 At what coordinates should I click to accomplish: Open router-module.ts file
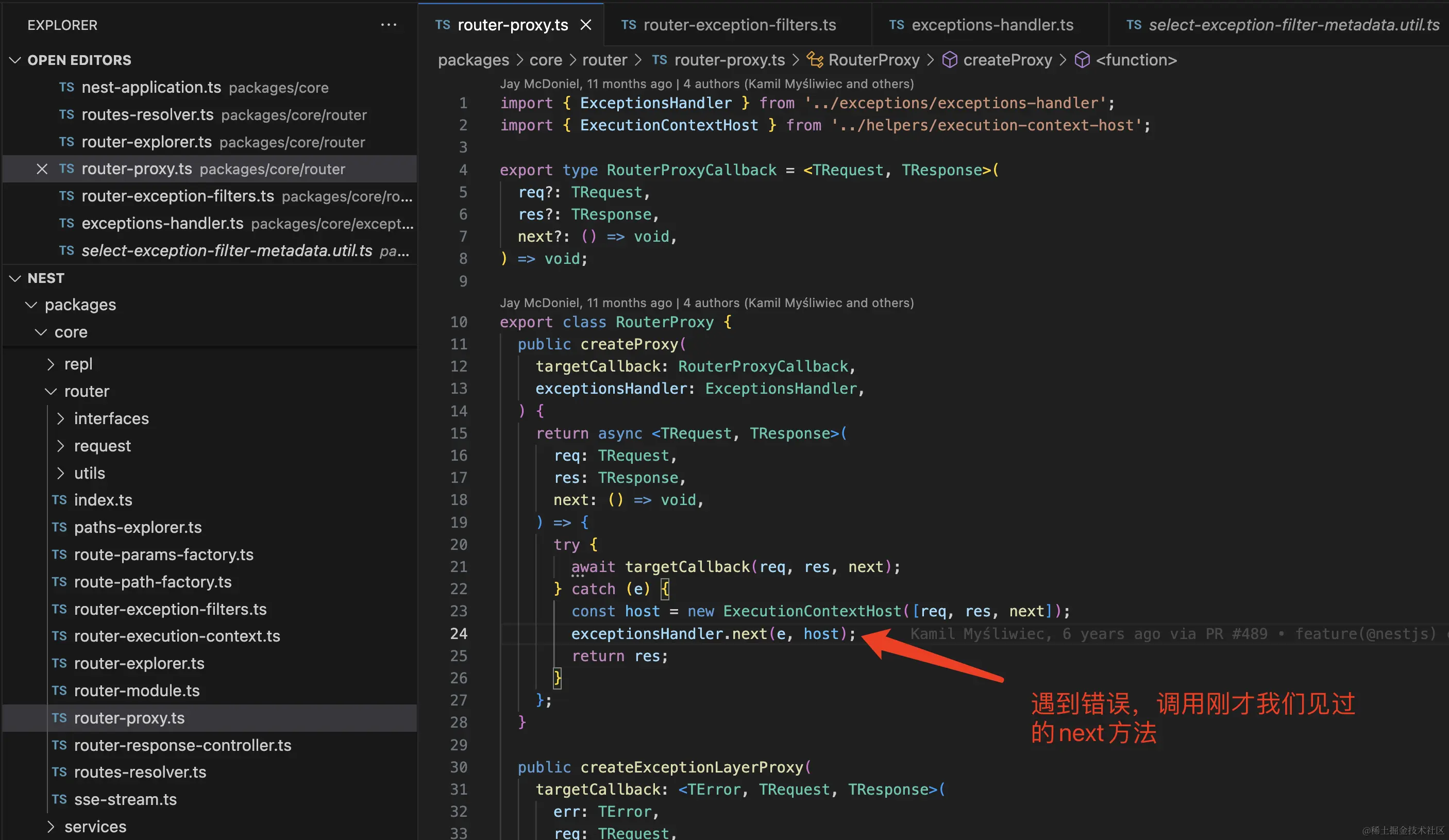pos(210,691)
